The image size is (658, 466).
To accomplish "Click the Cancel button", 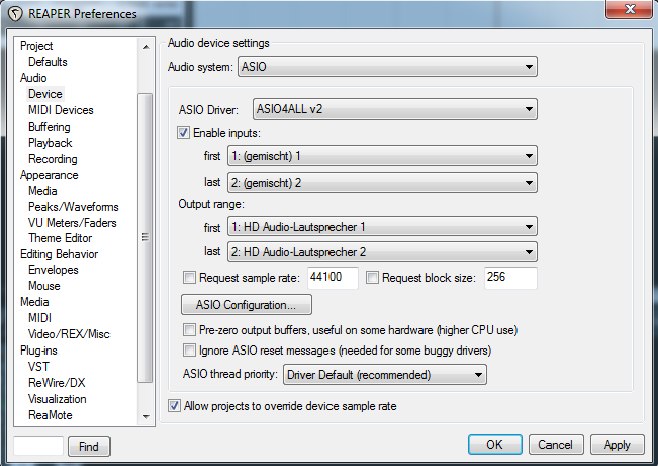I will click(556, 445).
